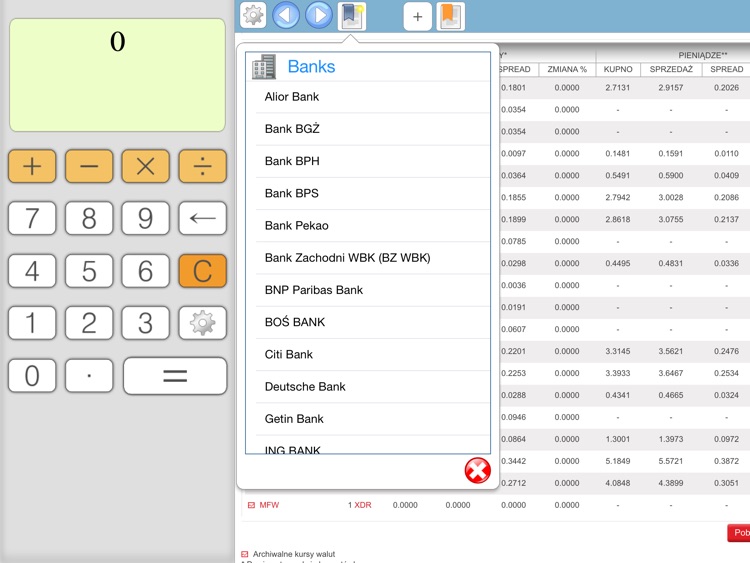This screenshot has height=563, width=750.
Task: Tap calculator digit 2
Action: 89,323
